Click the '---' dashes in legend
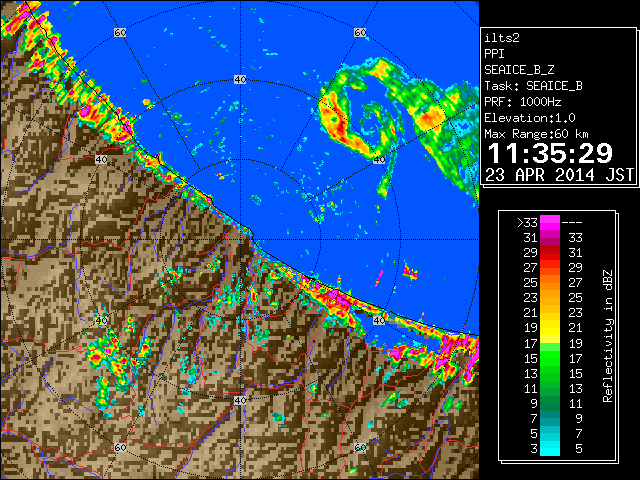Viewport: 640px width, 480px height. [572, 223]
